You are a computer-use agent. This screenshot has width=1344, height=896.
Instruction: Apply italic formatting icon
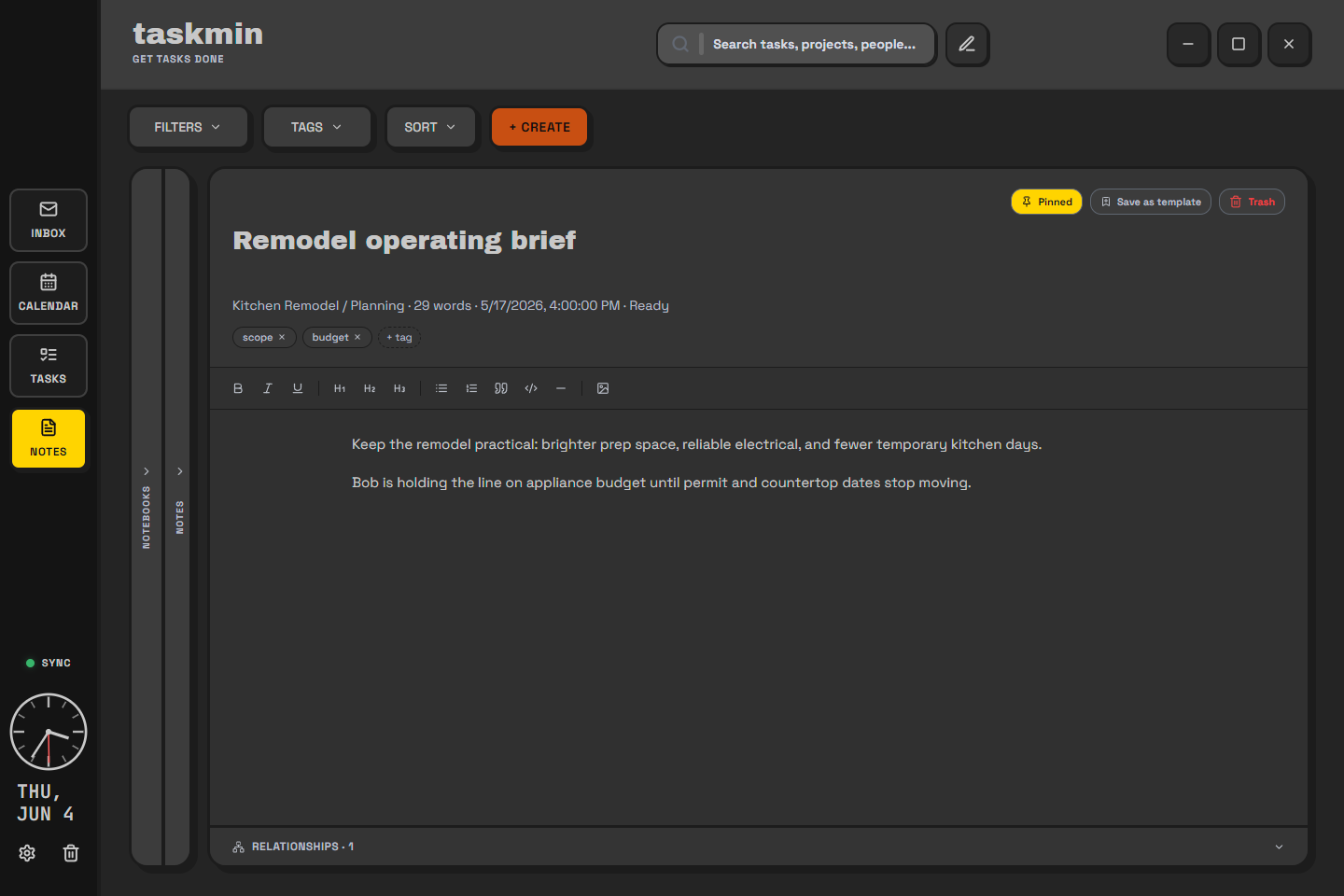click(268, 388)
